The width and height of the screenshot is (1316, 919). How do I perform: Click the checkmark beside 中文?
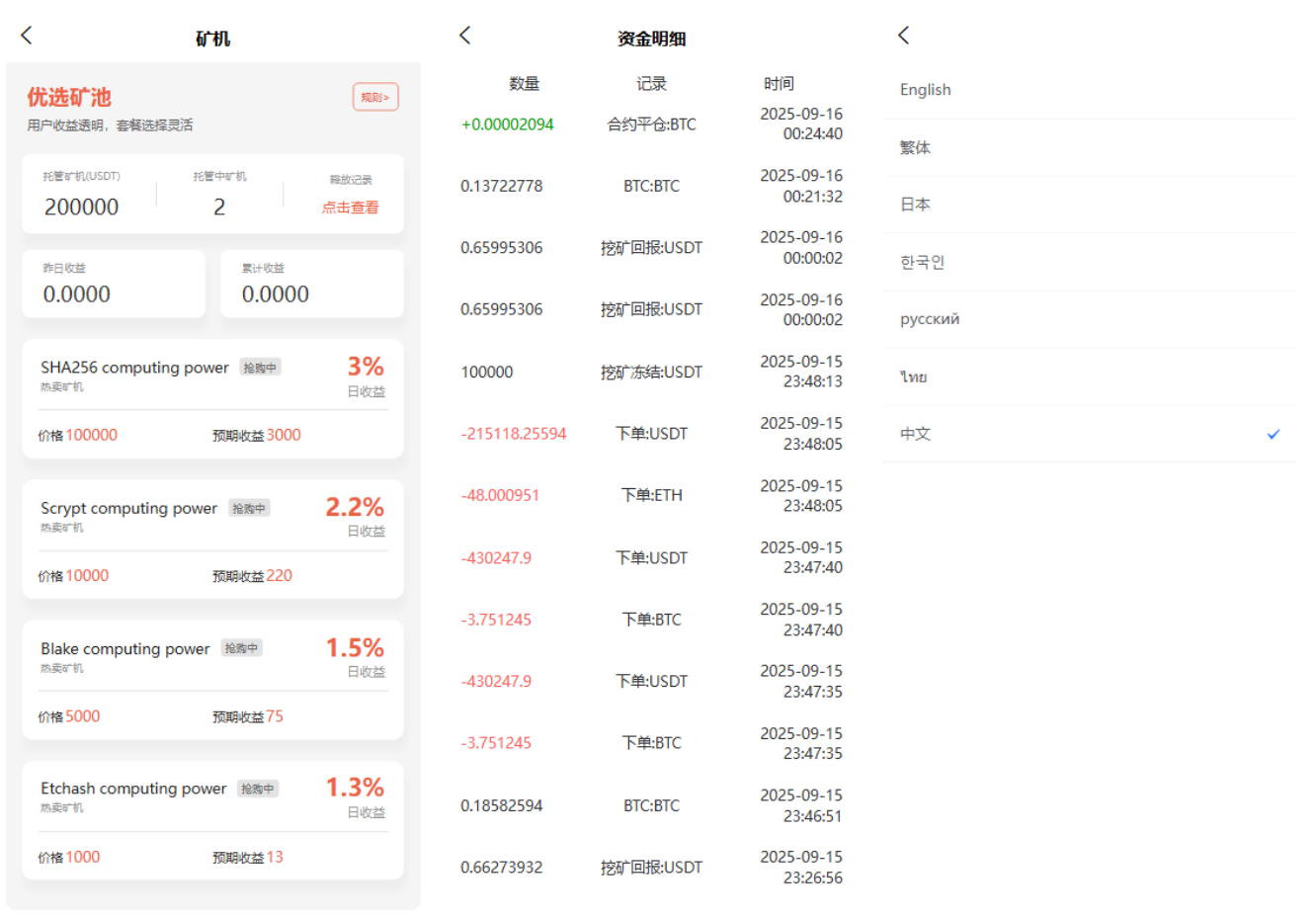(1274, 434)
